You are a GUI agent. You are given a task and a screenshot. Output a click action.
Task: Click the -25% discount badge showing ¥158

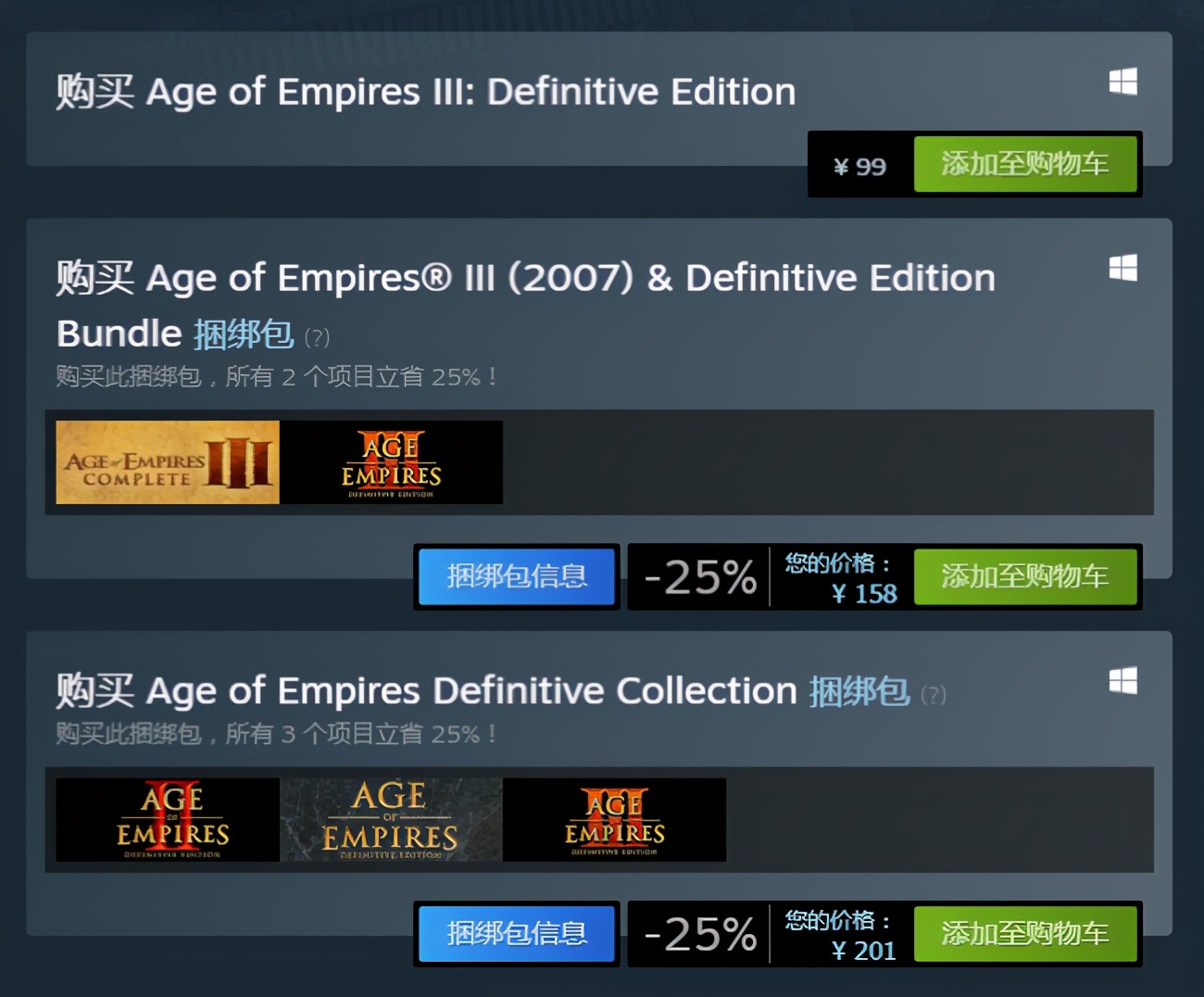point(700,577)
